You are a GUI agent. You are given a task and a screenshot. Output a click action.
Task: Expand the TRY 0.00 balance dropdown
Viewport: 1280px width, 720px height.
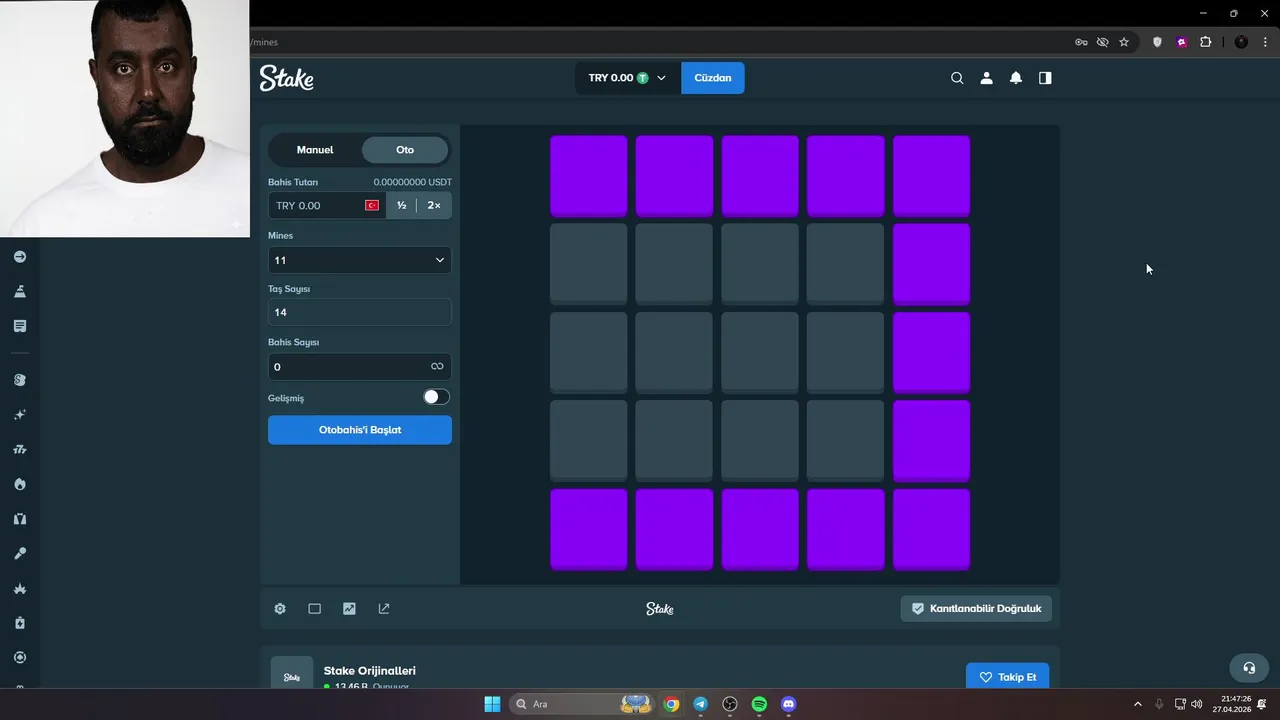pyautogui.click(x=627, y=78)
